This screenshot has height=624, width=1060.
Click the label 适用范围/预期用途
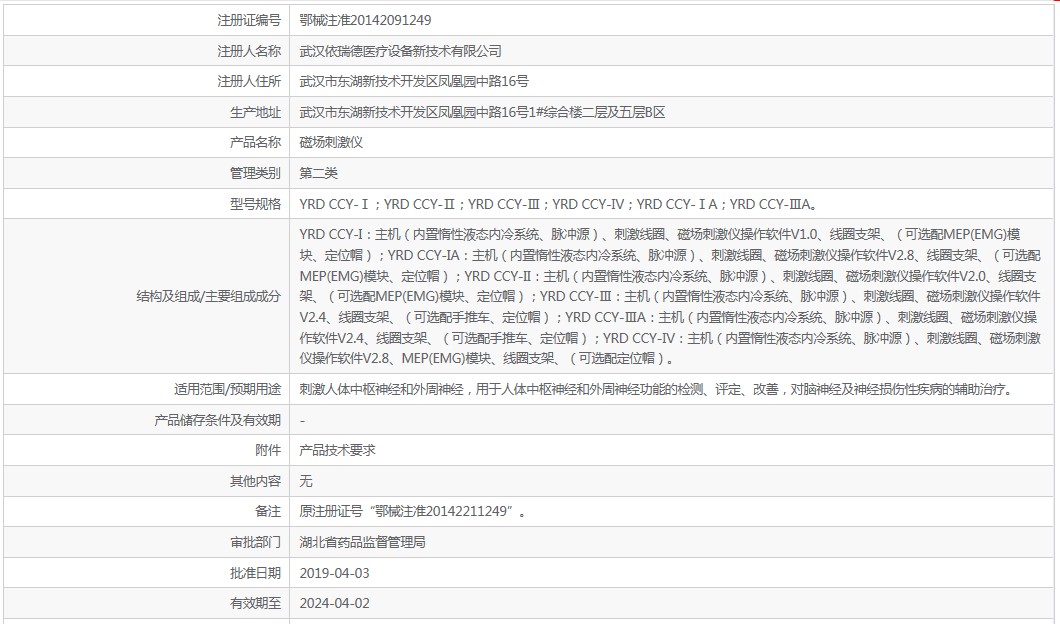click(x=227, y=389)
